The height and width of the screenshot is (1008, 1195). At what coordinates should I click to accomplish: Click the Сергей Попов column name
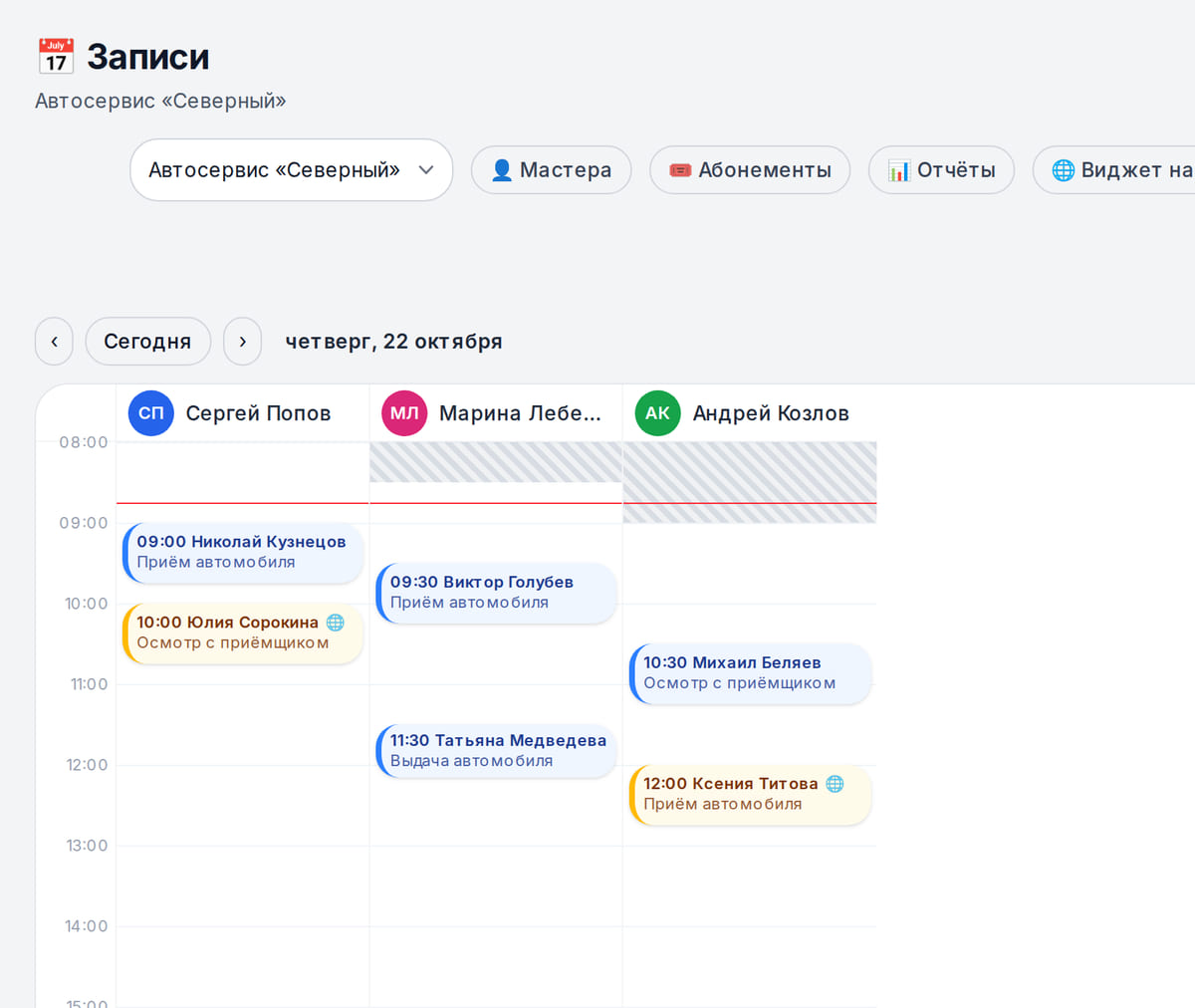(258, 413)
